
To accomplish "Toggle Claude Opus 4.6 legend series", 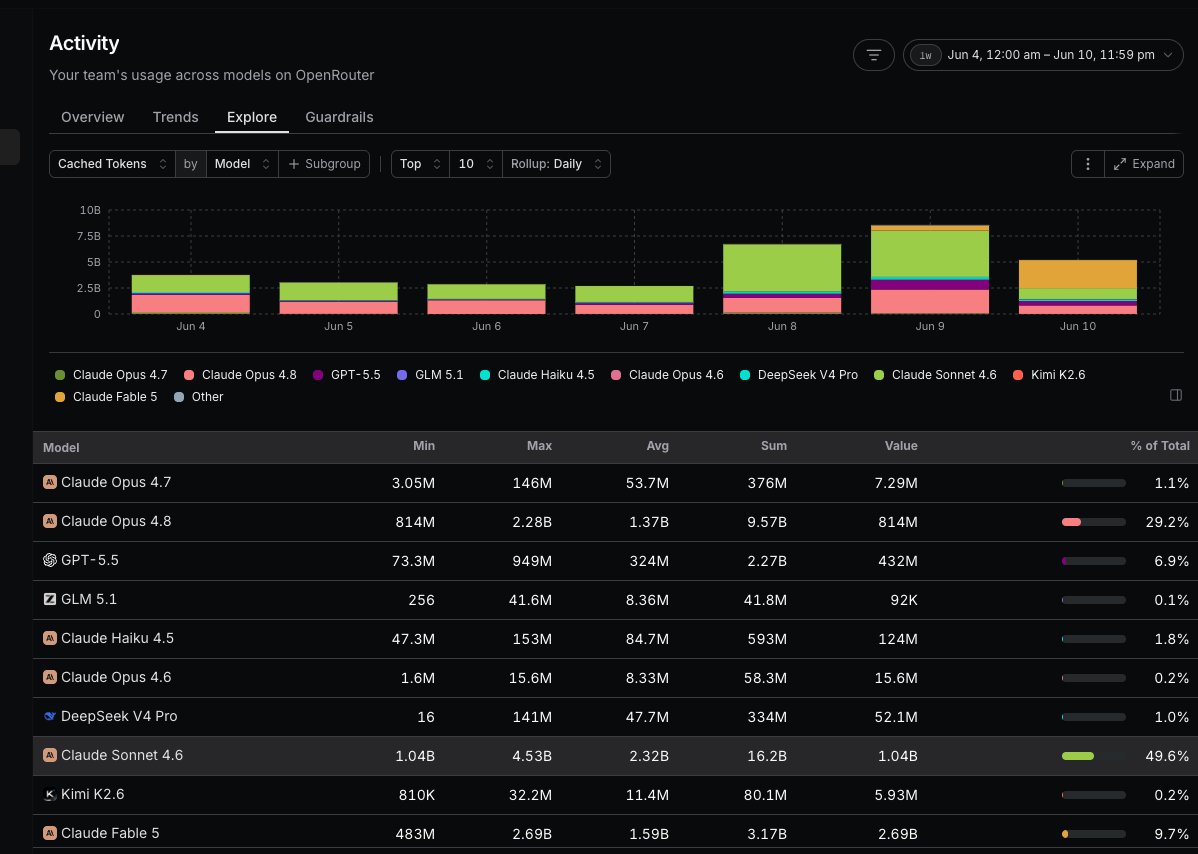I will [x=667, y=375].
